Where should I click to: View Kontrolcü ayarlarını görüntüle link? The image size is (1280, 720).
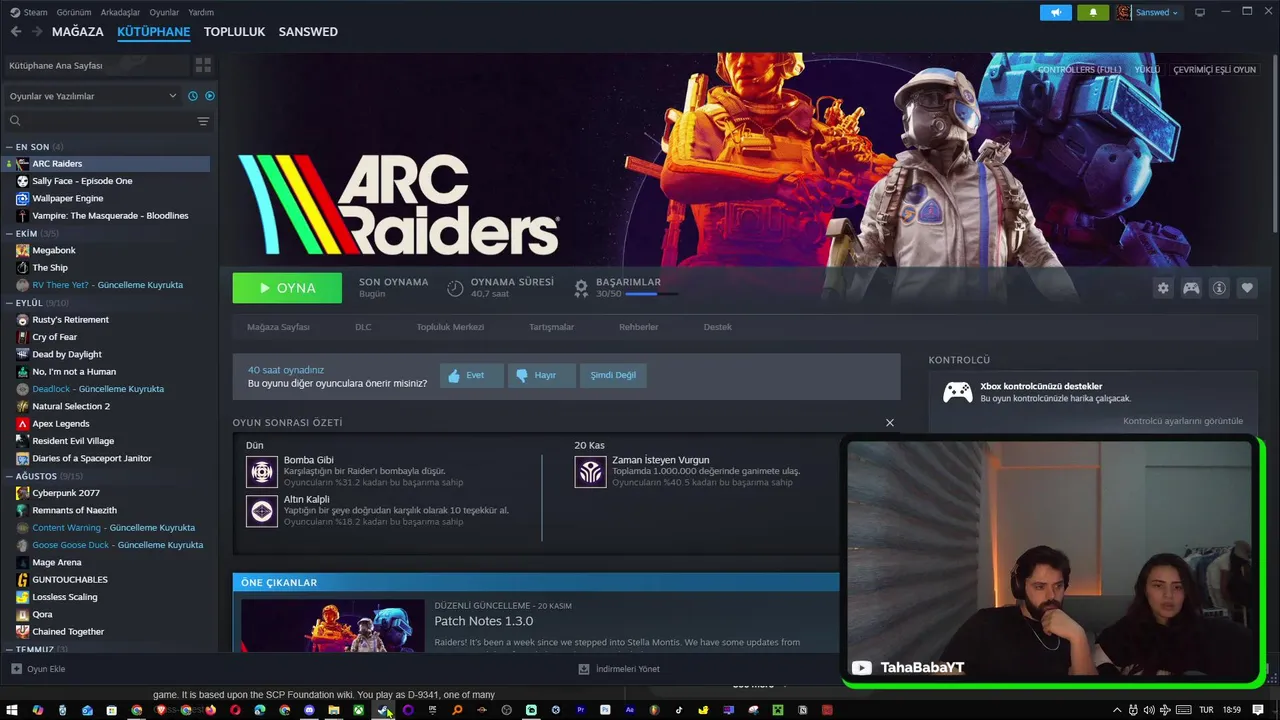click(x=1183, y=421)
